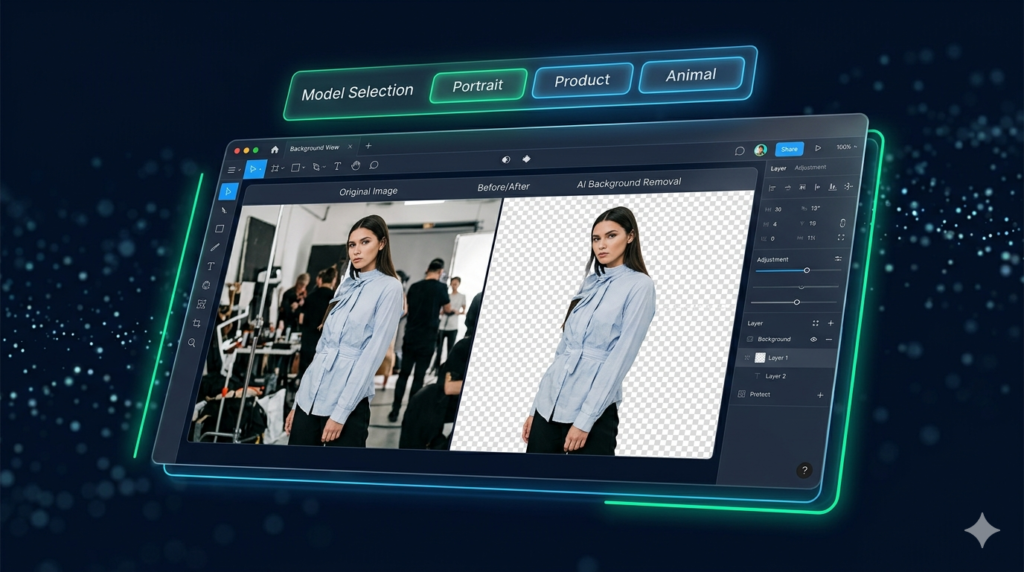
Task: Choose the Portrait model button
Action: pyautogui.click(x=478, y=86)
